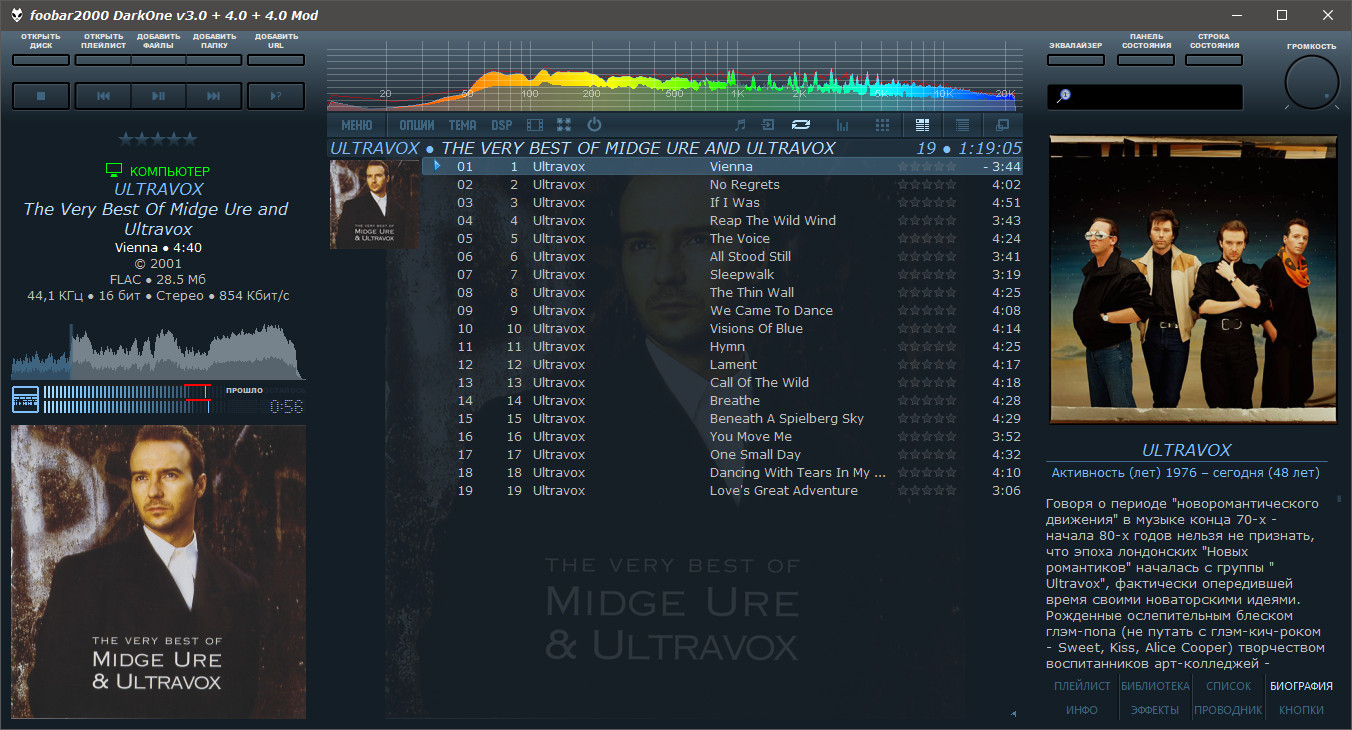Click the playing indicator on Vienna row

(x=437, y=166)
